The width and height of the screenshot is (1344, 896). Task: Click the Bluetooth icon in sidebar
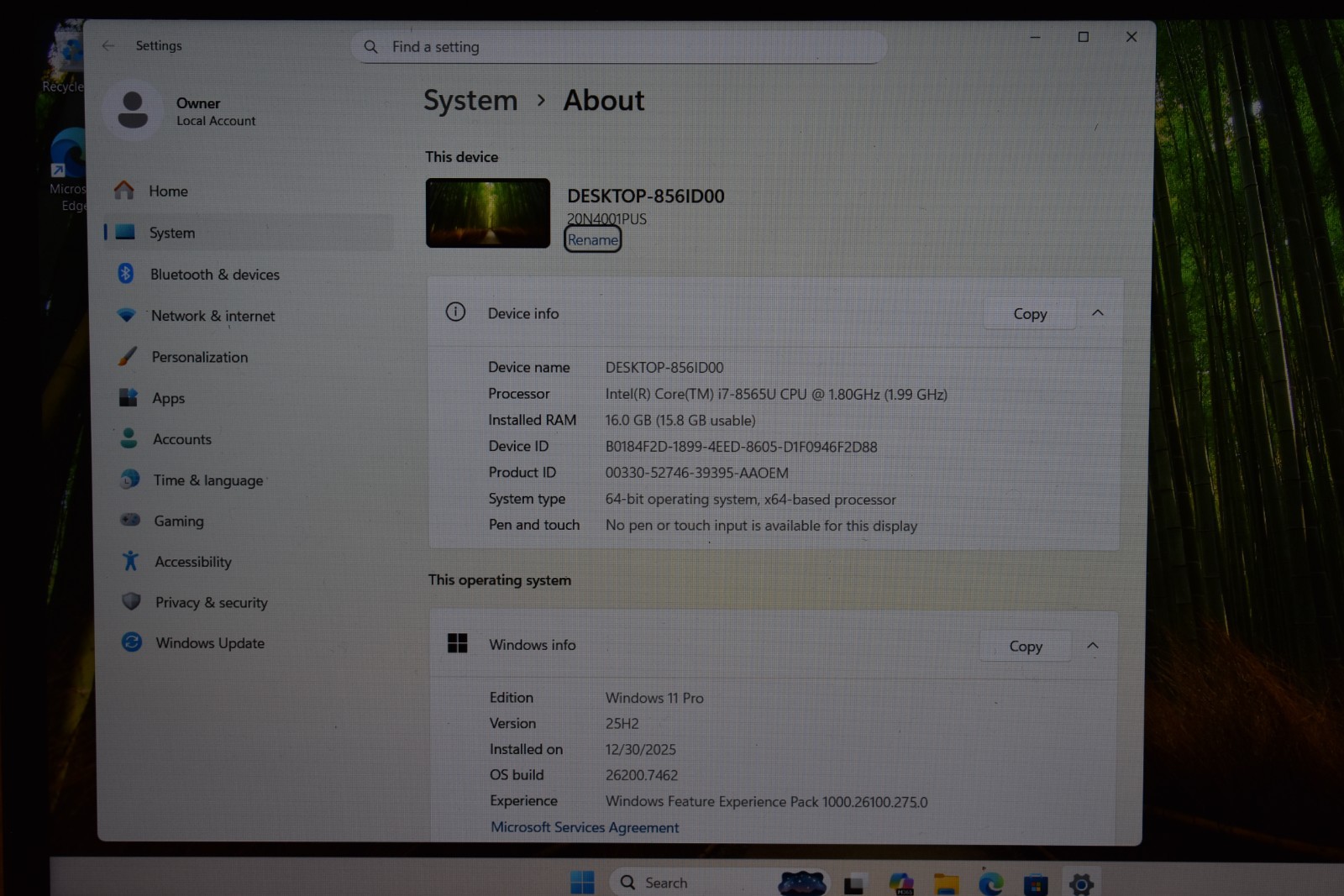click(x=126, y=273)
